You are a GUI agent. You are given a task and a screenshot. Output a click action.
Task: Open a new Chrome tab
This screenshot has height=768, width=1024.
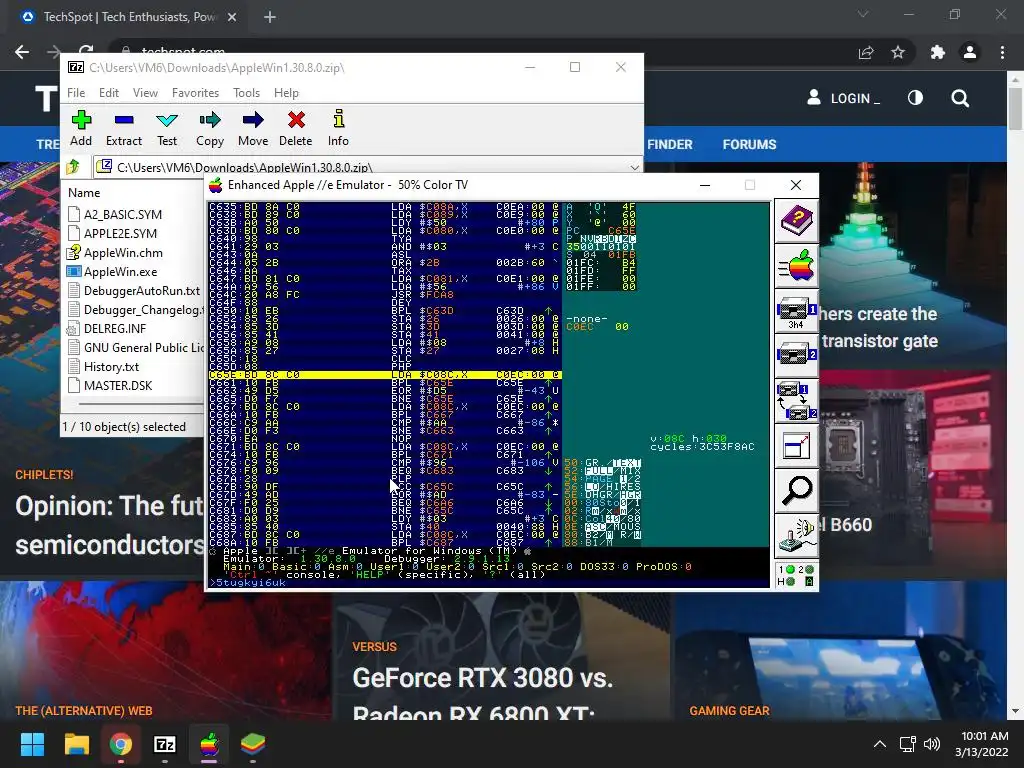[x=270, y=17]
